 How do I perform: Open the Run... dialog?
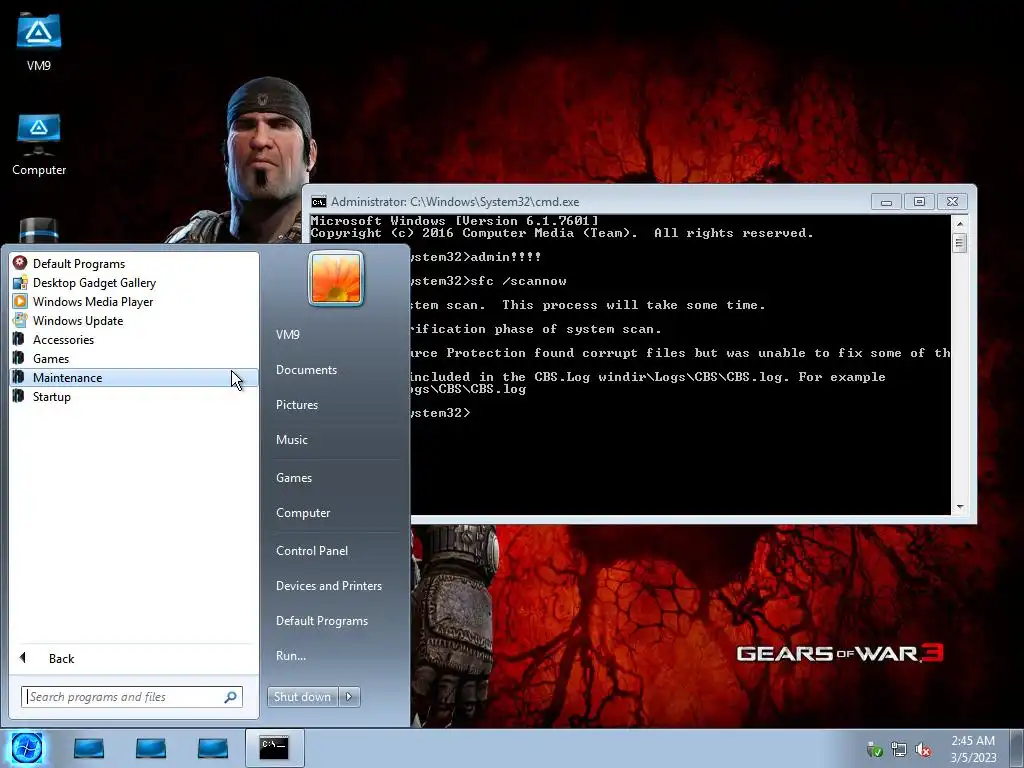pyautogui.click(x=291, y=656)
